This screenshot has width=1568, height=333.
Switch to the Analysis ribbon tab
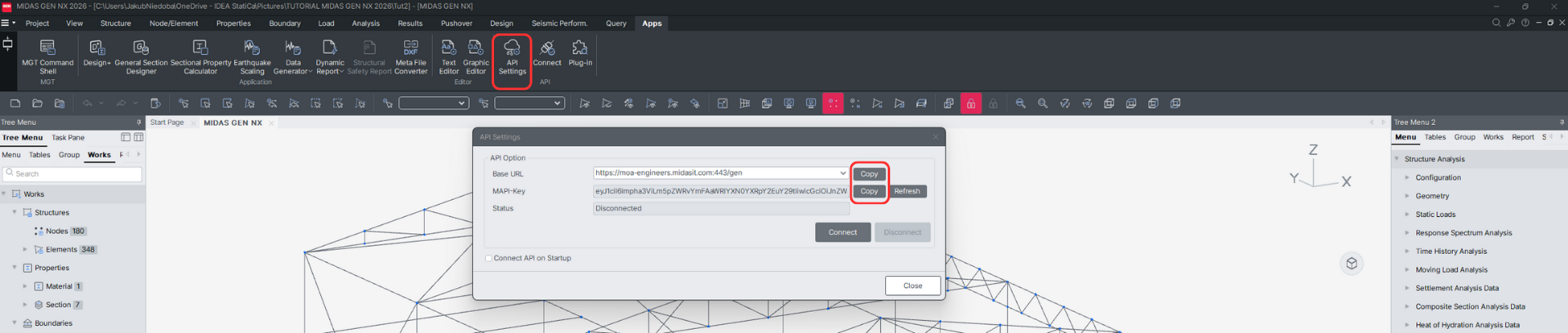(366, 24)
